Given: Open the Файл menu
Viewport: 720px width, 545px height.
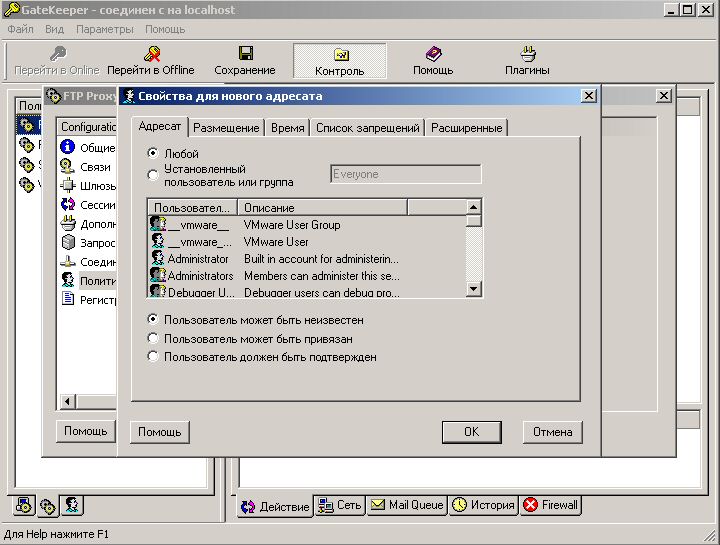Looking at the screenshot, I should tap(21, 29).
